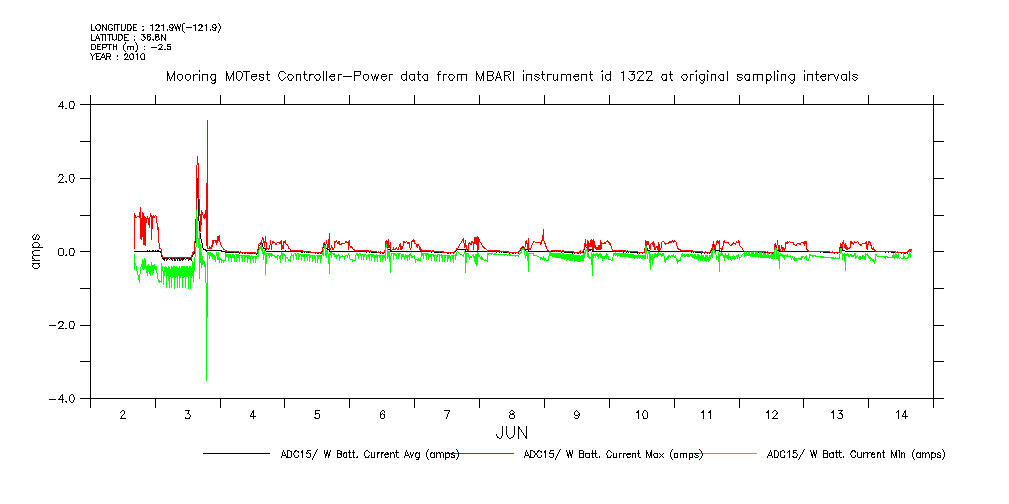
Task: Click the day 2 x-axis date label
Action: [x=123, y=415]
